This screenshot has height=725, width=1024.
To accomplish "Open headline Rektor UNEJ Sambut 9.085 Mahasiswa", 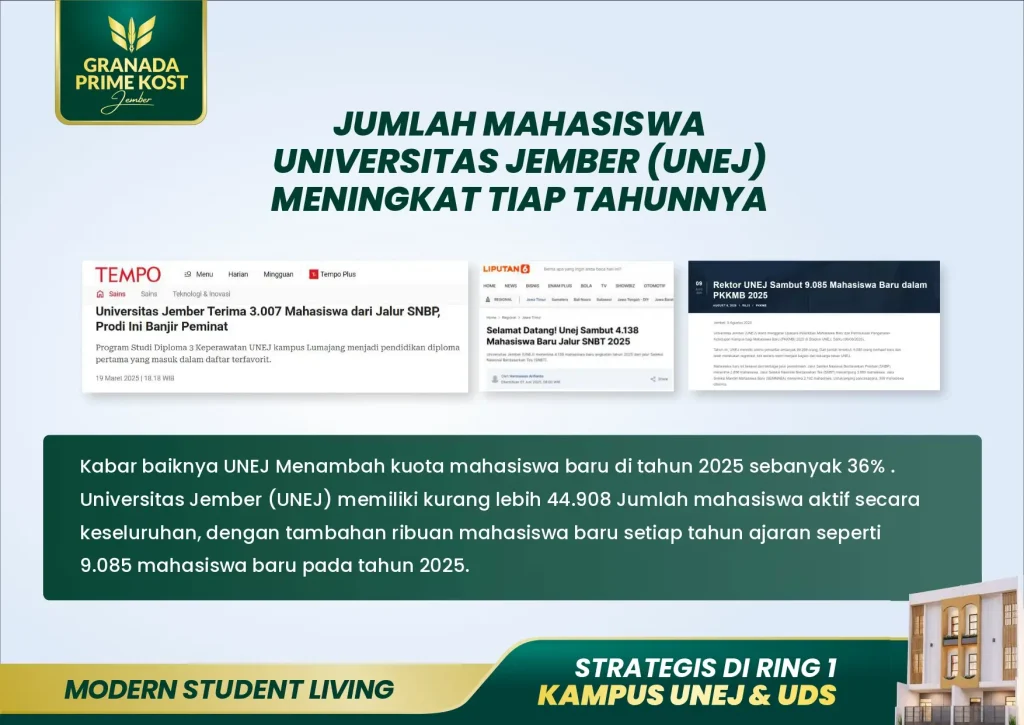I will (x=819, y=290).
